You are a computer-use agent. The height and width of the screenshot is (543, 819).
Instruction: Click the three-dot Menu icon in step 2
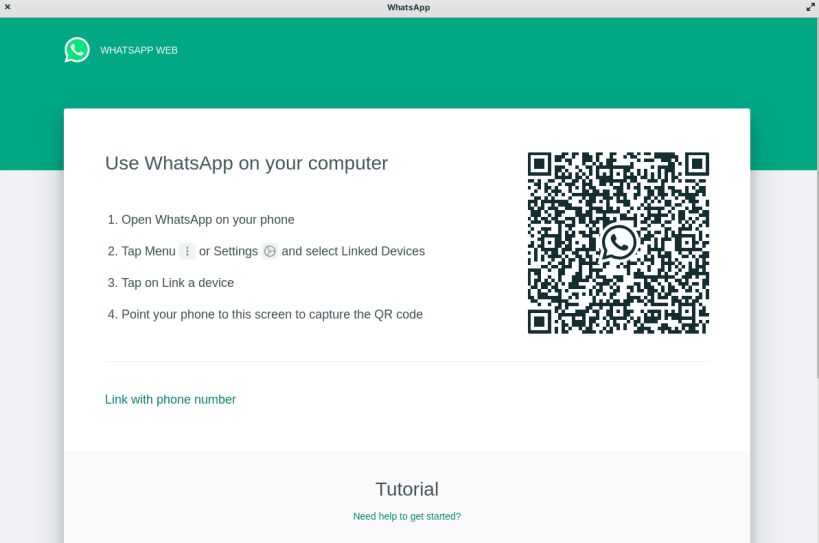pyautogui.click(x=187, y=251)
